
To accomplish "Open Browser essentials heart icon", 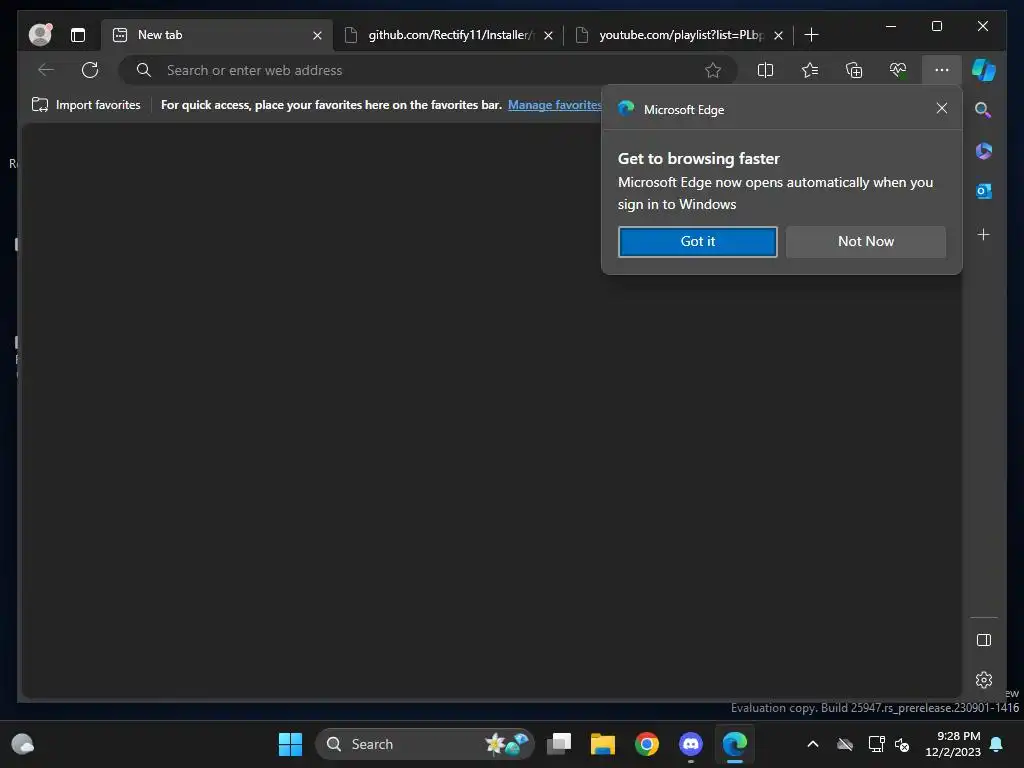I will click(898, 70).
